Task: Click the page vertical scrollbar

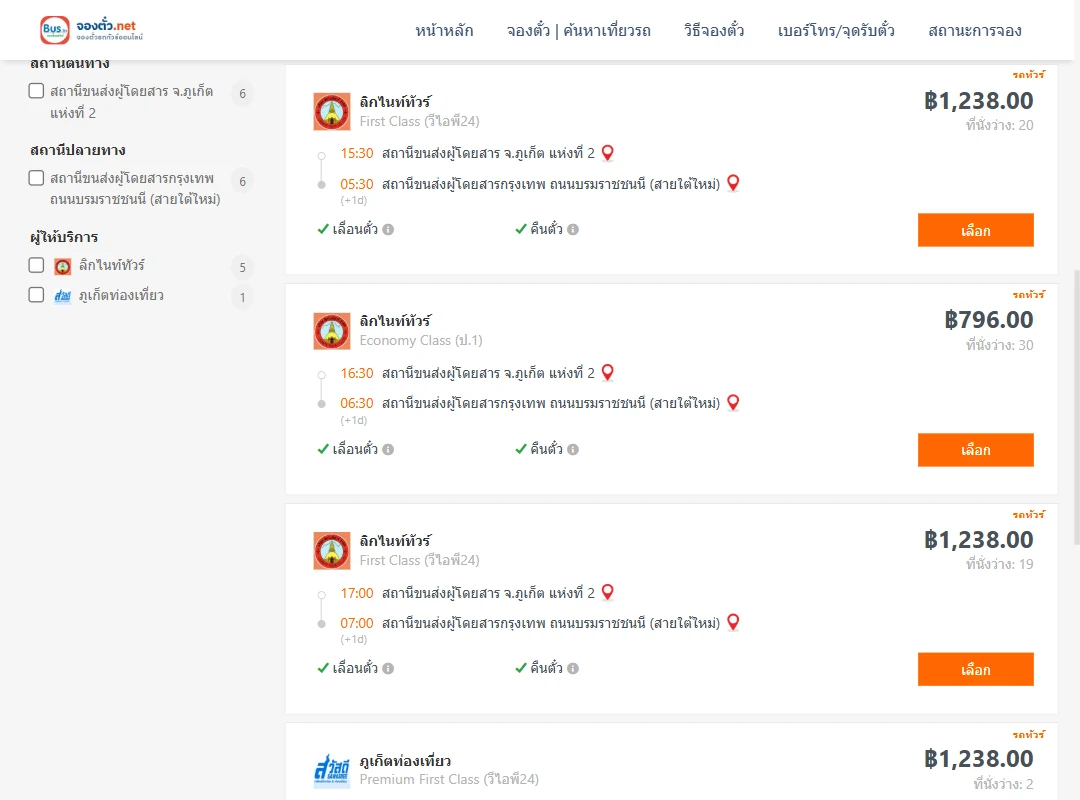Action: [1077, 407]
